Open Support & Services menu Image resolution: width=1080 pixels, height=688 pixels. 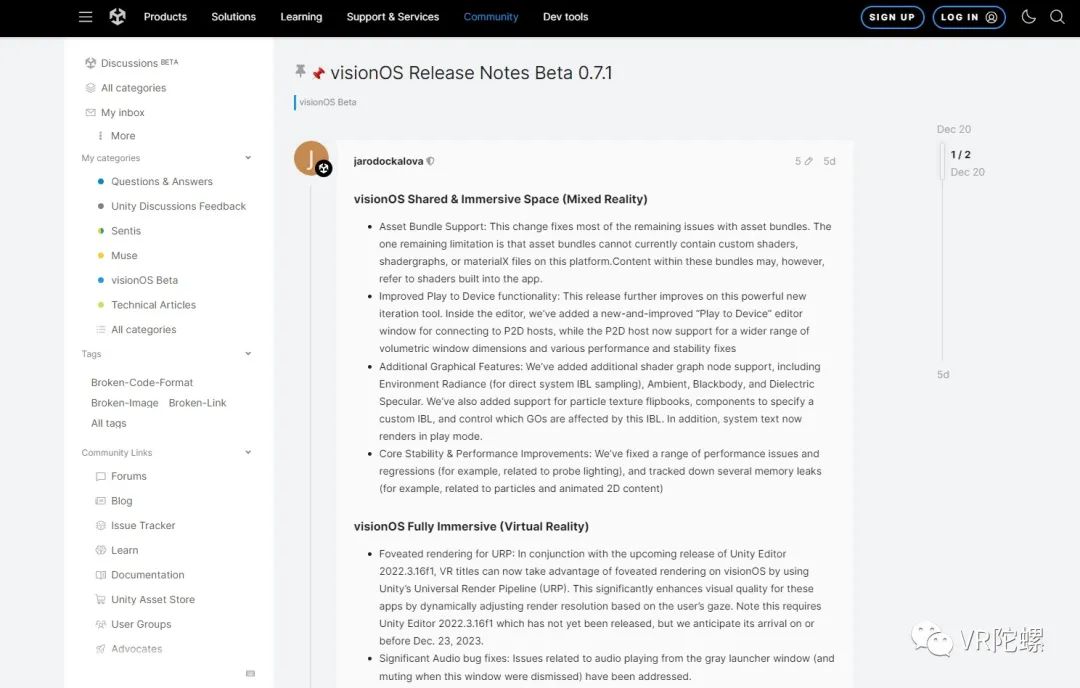tap(393, 17)
